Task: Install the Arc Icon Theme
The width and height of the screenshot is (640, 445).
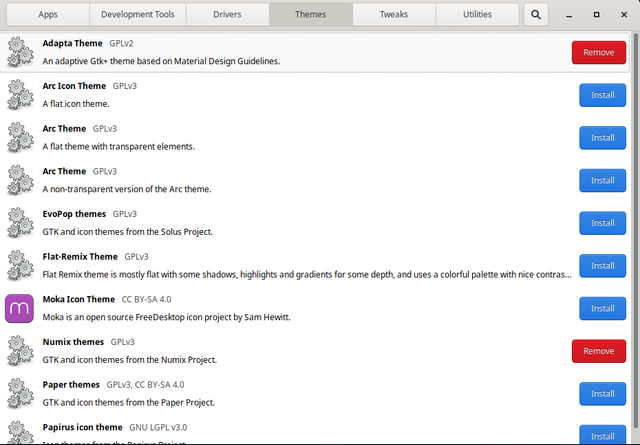Action: tap(602, 95)
